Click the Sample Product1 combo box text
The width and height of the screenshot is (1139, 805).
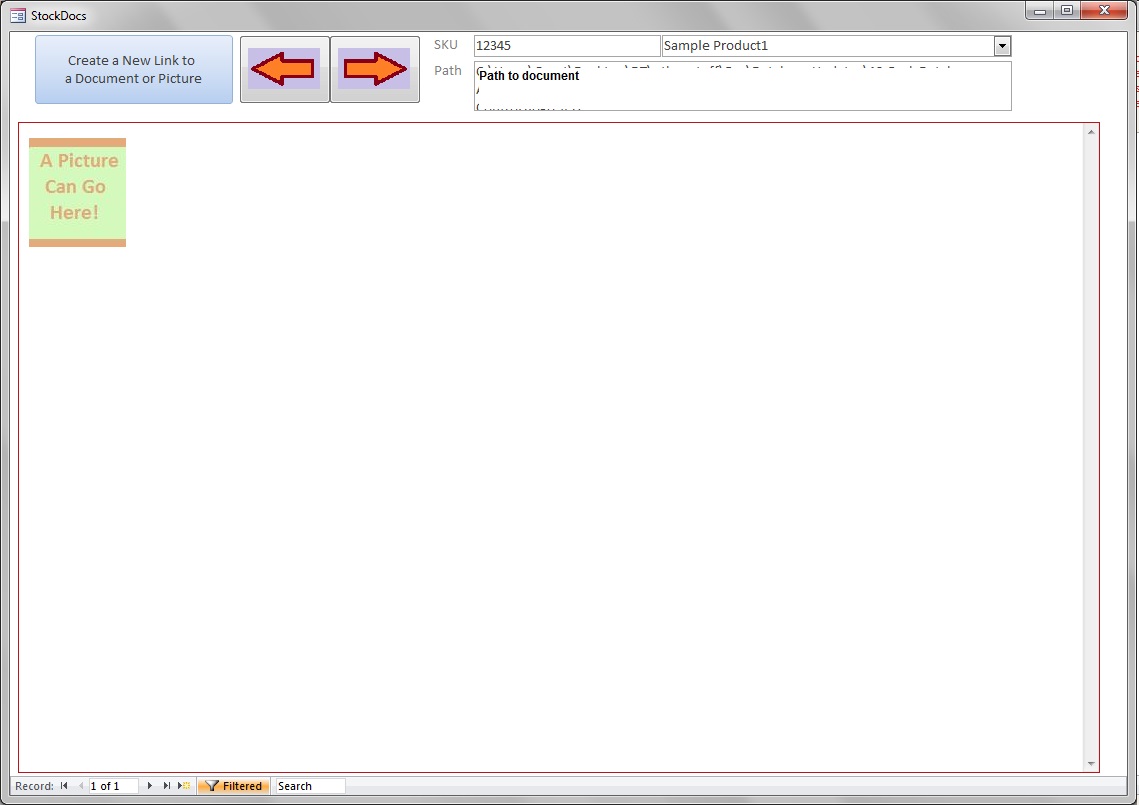(827, 46)
